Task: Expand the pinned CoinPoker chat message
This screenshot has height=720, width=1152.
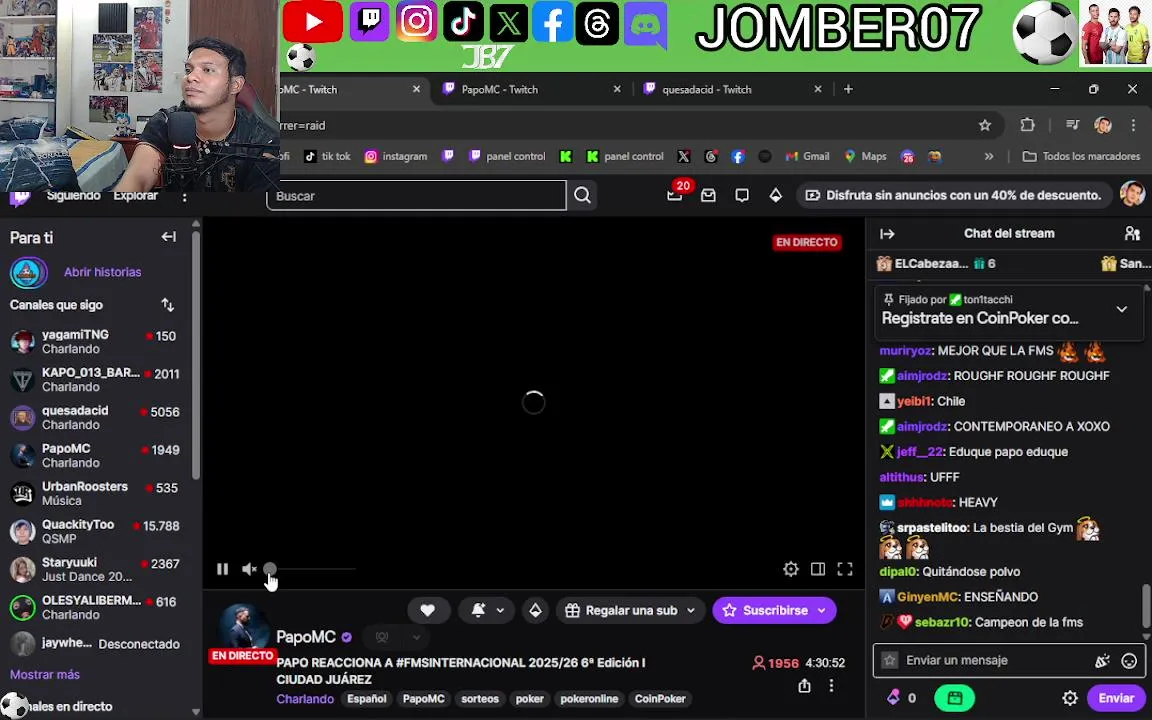Action: pos(1121,309)
